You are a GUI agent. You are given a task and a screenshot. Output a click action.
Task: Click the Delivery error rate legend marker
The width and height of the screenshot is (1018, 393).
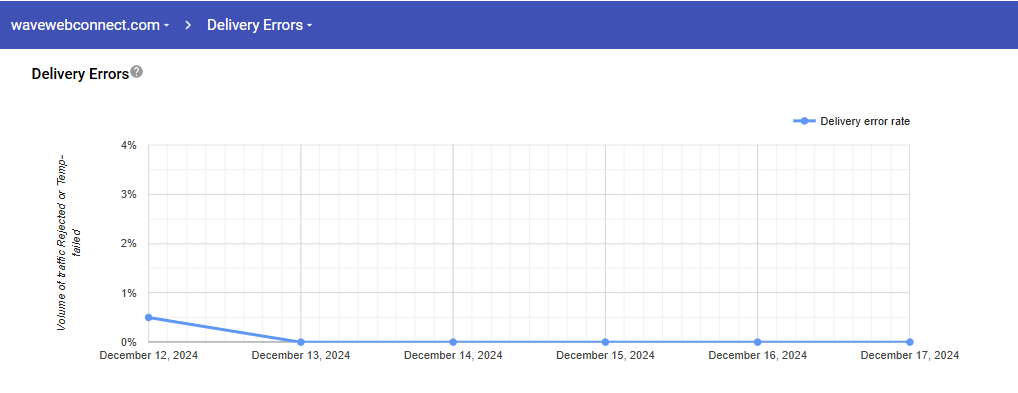[804, 121]
